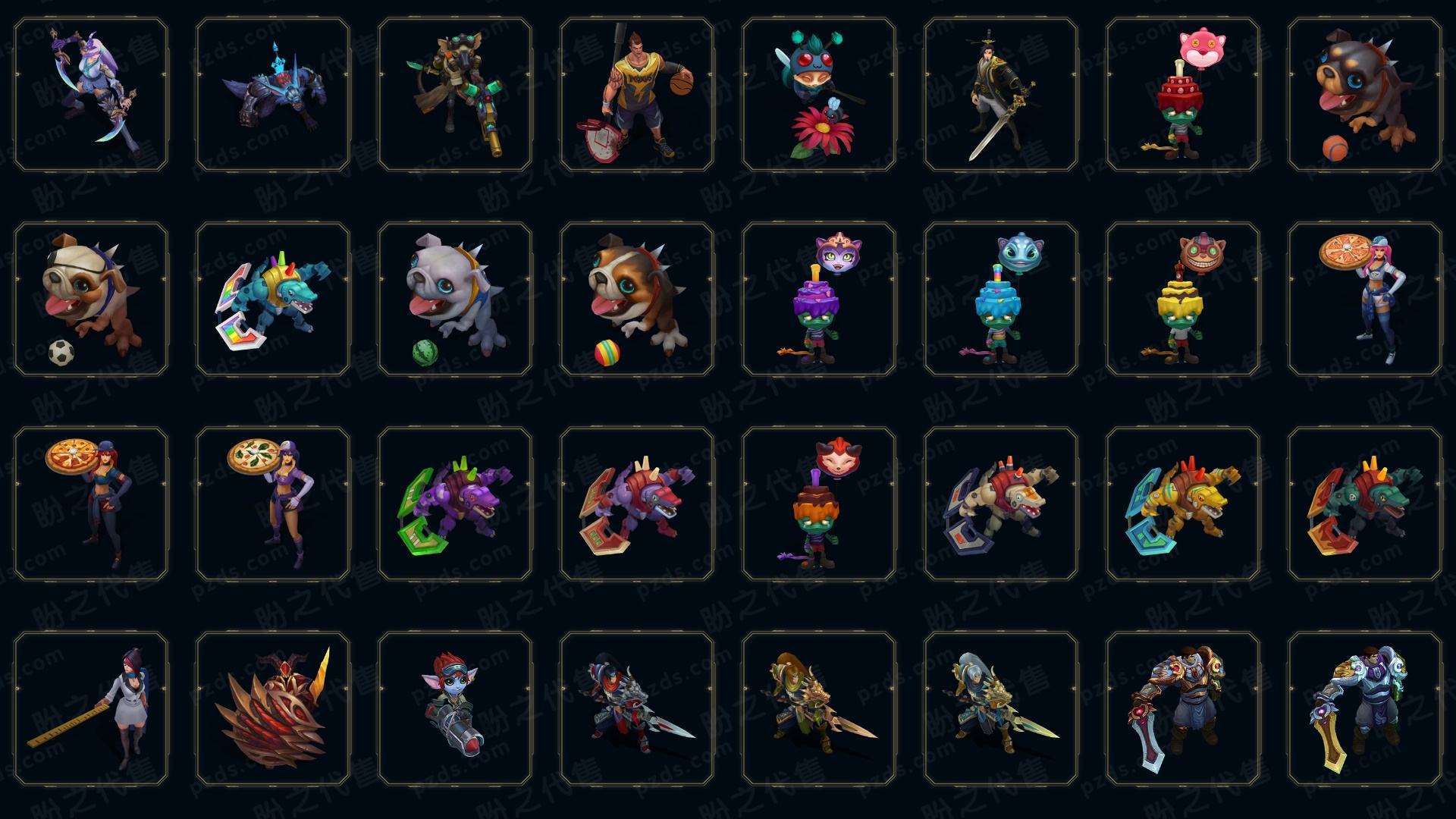Select the Rottweiler dog with orange ball
The width and height of the screenshot is (1456, 819).
[1364, 95]
